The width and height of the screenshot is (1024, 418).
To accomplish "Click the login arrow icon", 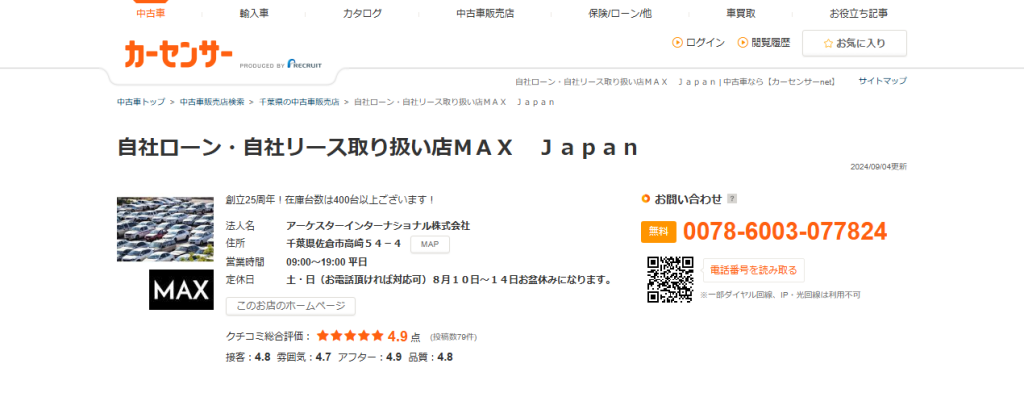I will (677, 43).
